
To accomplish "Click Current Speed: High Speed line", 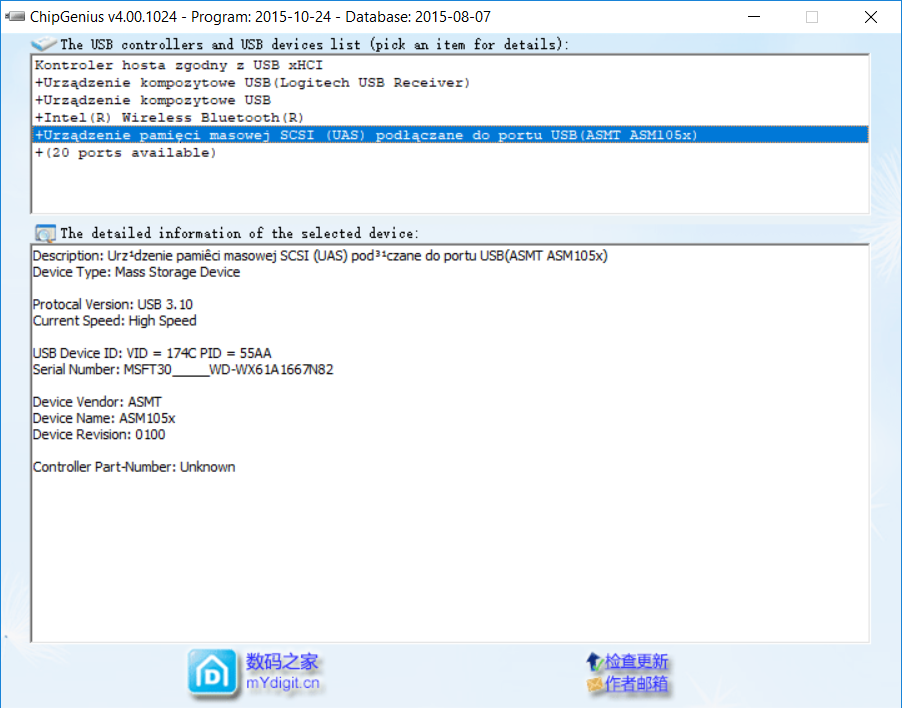I will (114, 321).
